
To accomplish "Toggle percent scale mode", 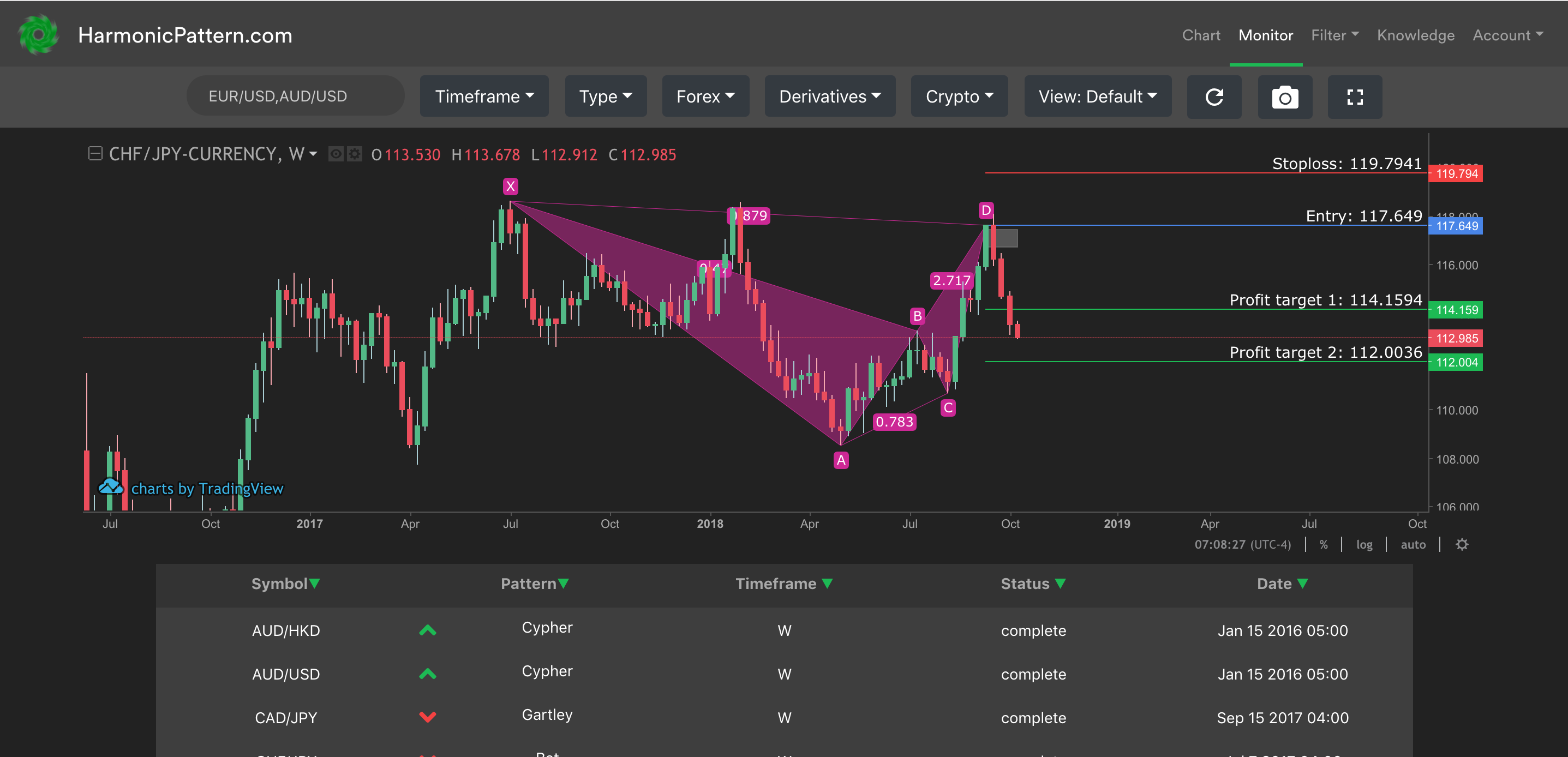I will (1324, 545).
